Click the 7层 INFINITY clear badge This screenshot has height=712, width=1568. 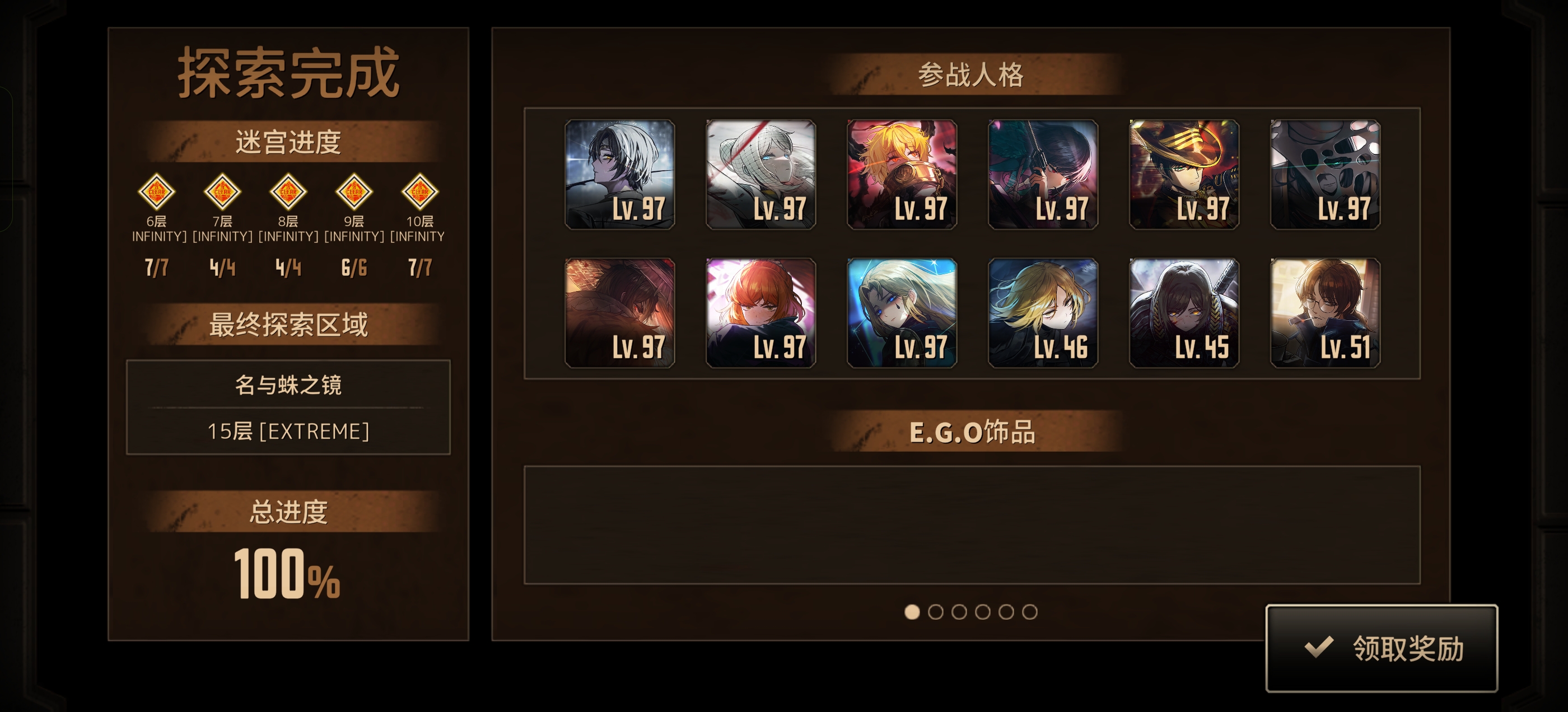[x=222, y=191]
